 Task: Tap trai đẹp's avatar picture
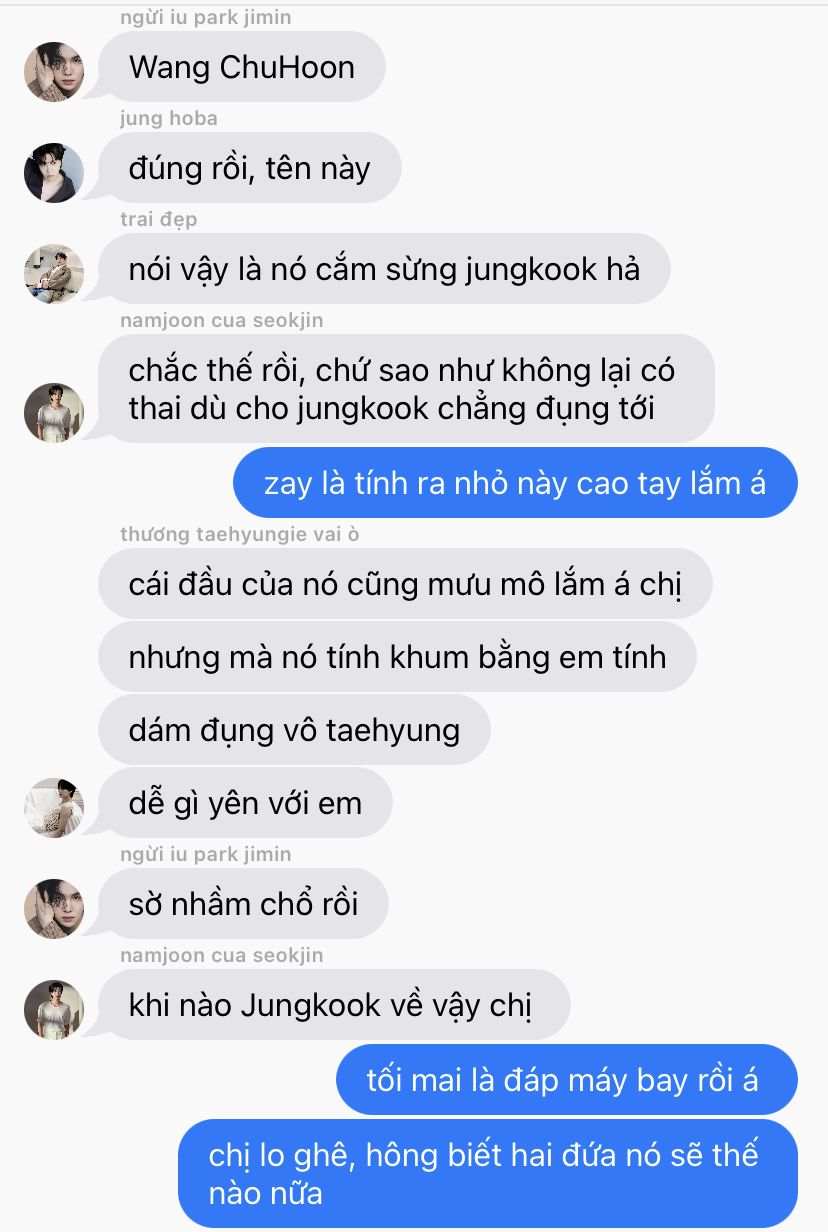point(53,274)
